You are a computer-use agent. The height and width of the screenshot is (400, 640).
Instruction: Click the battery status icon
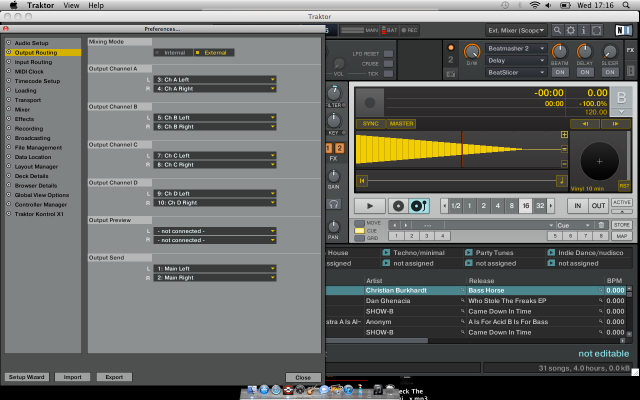pyautogui.click(x=565, y=5)
